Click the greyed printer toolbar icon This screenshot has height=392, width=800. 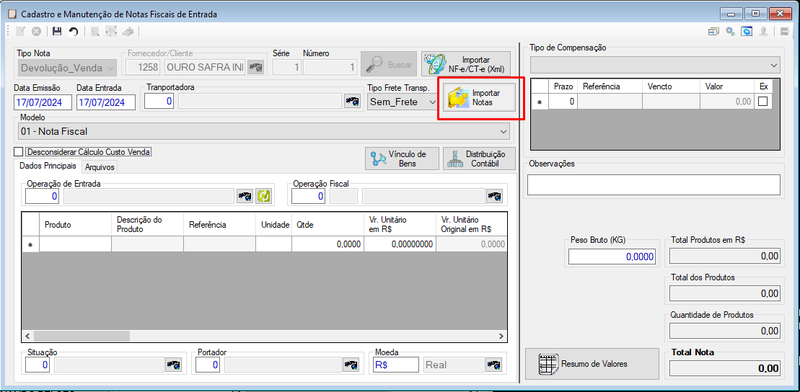coord(128,32)
